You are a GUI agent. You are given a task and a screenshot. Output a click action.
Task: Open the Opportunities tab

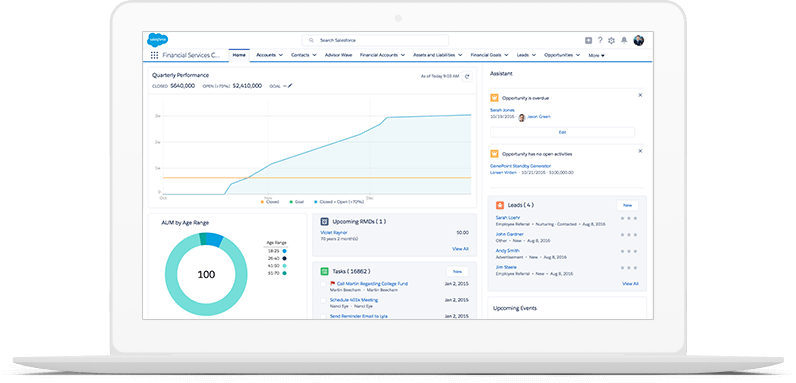point(558,55)
